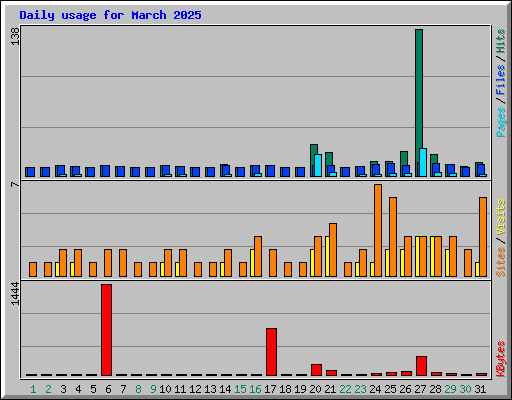Click day label '15' on the axis
Image resolution: width=512 pixels, height=400 pixels.
pos(240,389)
